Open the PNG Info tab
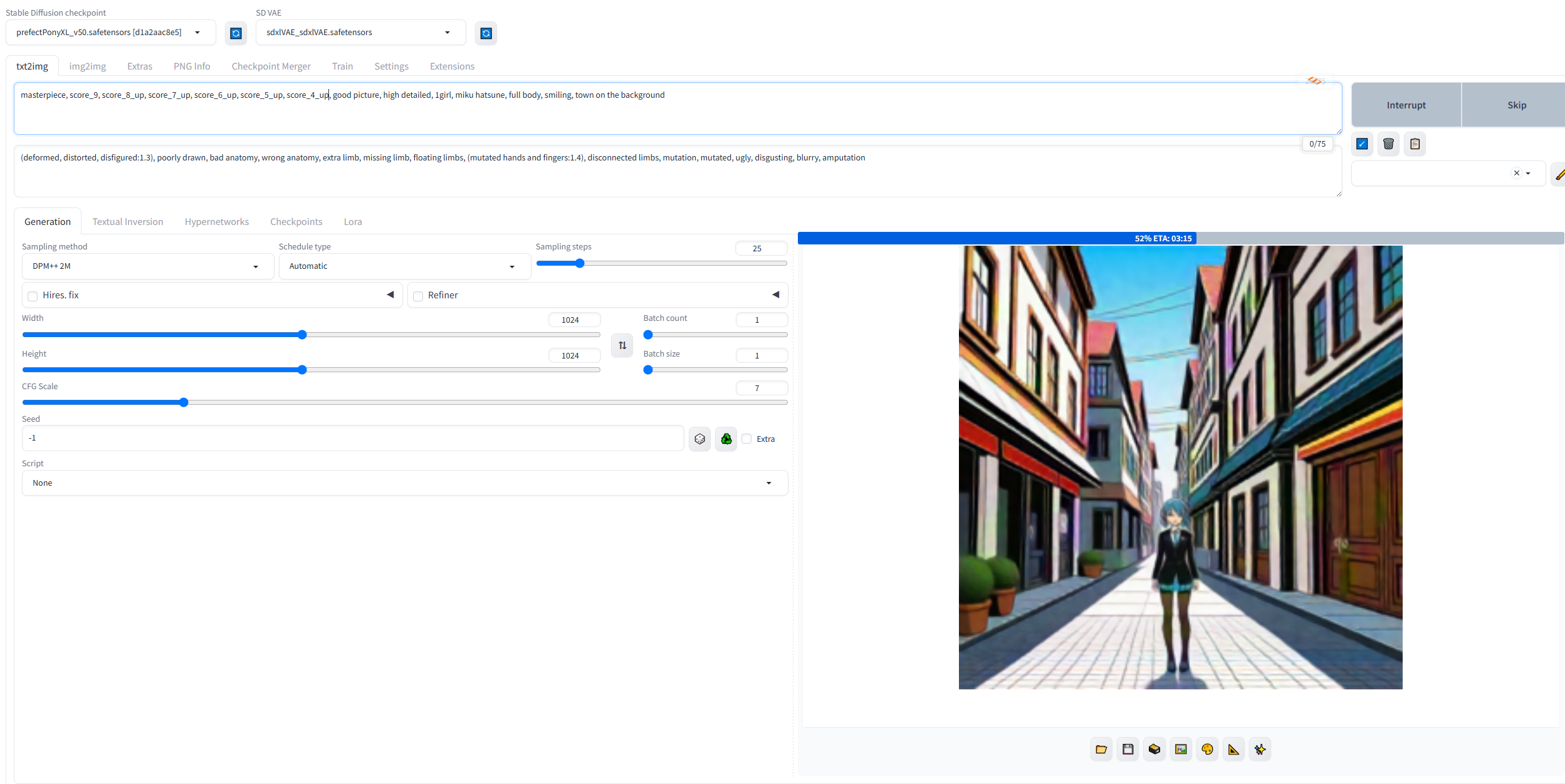 click(x=192, y=66)
